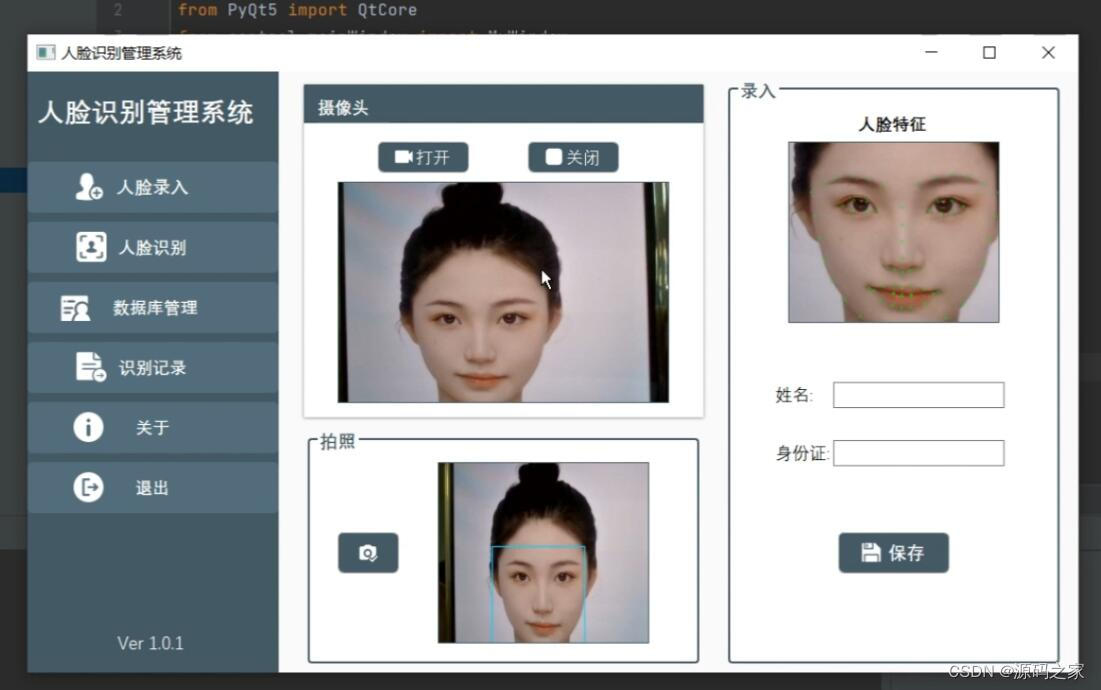This screenshot has height=690, width=1101.
Task: Click the white square icon on 关闭 button
Action: pyautogui.click(x=552, y=156)
